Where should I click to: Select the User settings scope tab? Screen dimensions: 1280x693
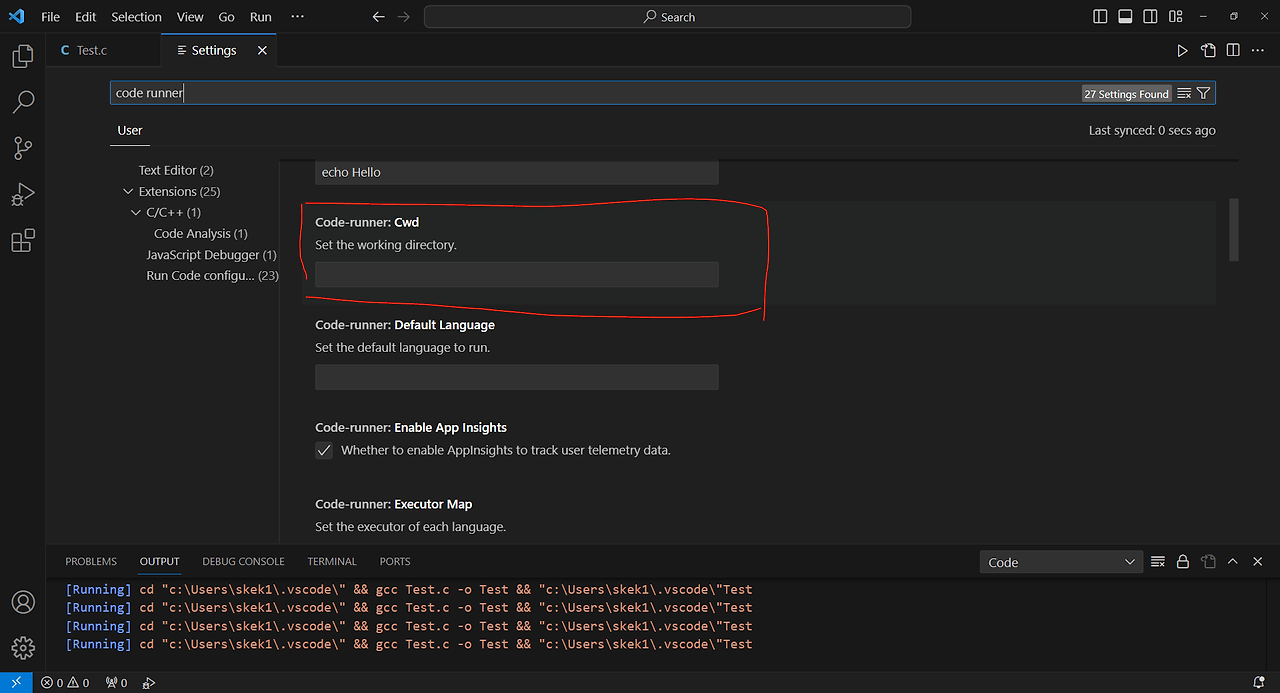tap(130, 130)
